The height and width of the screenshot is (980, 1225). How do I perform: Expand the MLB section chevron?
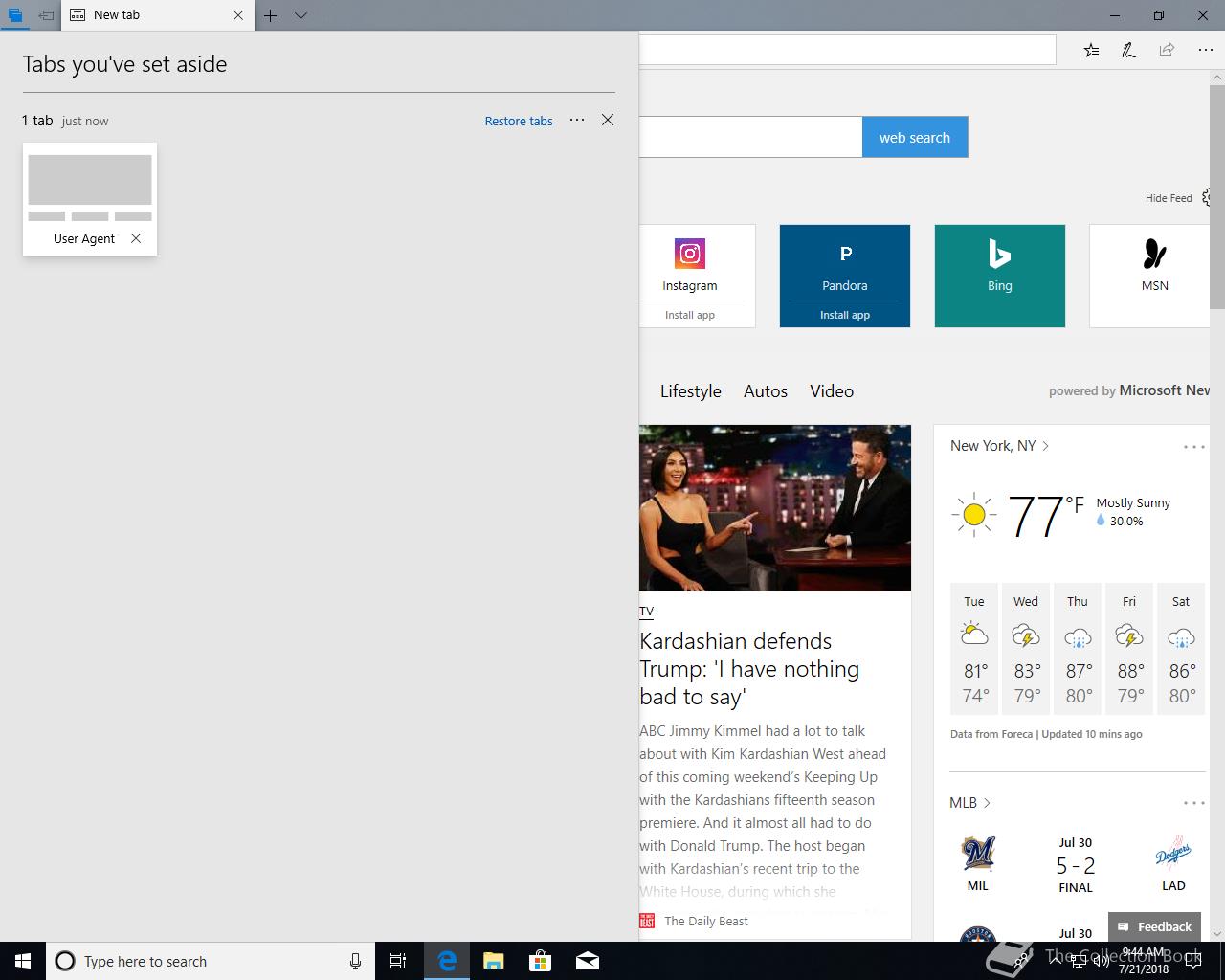987,803
